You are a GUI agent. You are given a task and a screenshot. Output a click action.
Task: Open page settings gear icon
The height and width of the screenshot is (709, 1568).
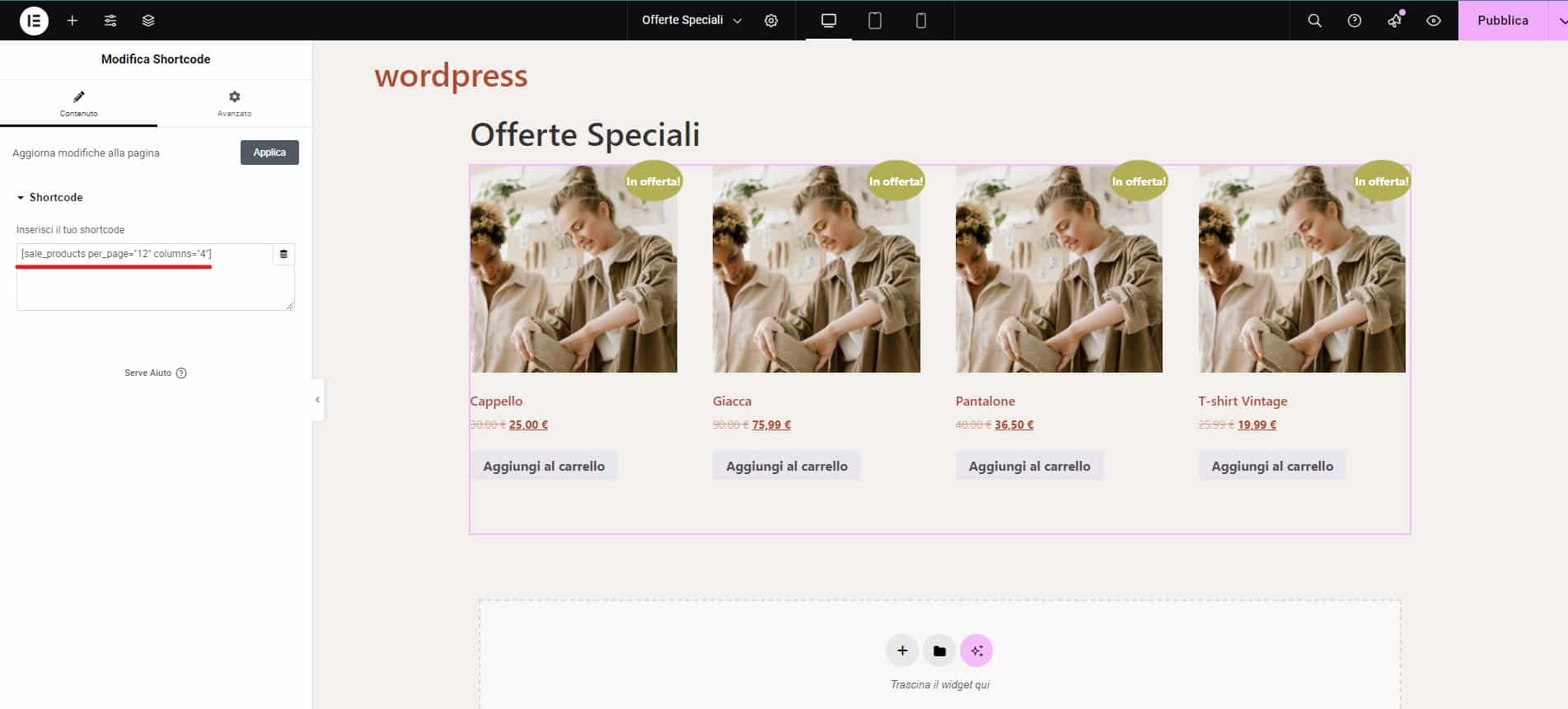(x=771, y=21)
